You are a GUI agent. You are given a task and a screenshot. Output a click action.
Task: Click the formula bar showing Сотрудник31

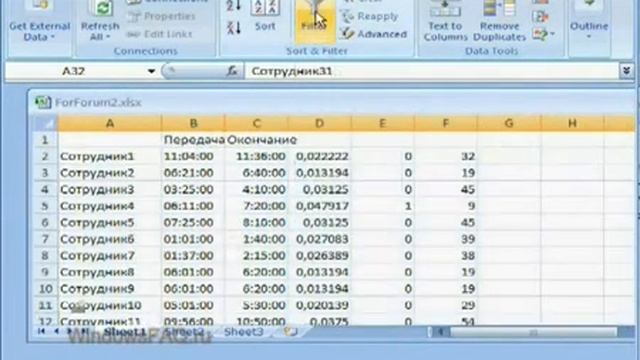click(x=432, y=71)
